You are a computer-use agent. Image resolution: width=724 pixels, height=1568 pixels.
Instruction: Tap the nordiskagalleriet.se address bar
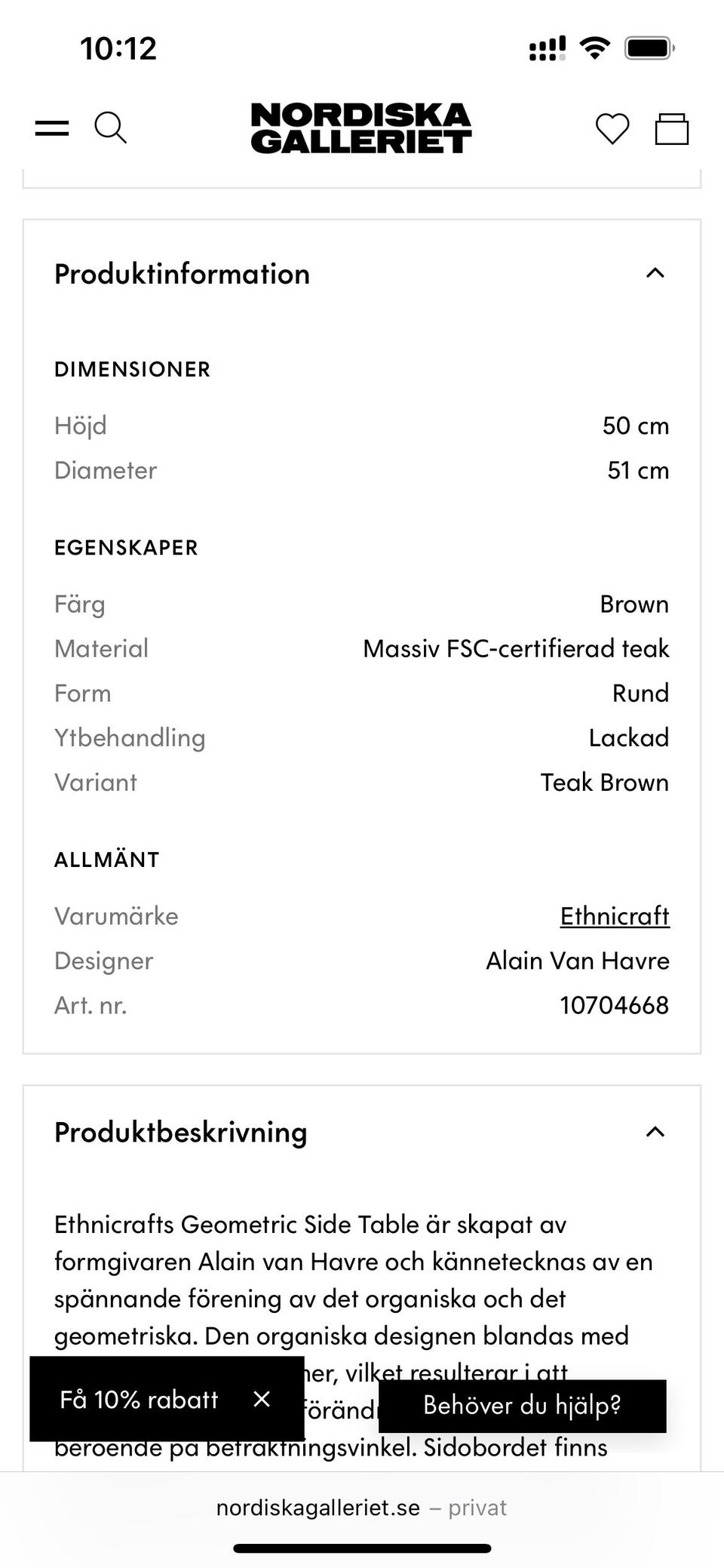point(361,1508)
